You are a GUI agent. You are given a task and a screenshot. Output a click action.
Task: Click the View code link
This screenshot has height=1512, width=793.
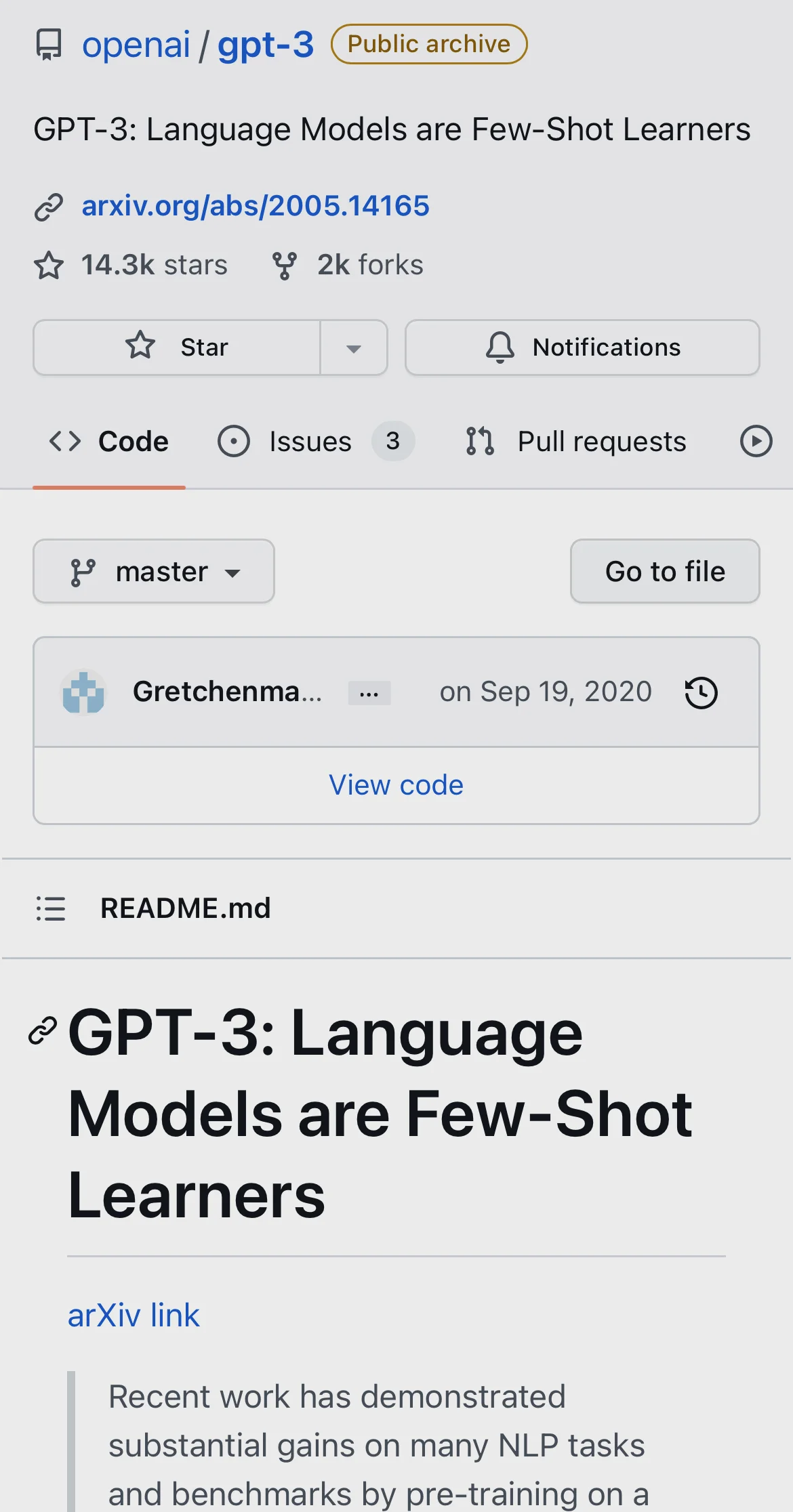point(396,785)
